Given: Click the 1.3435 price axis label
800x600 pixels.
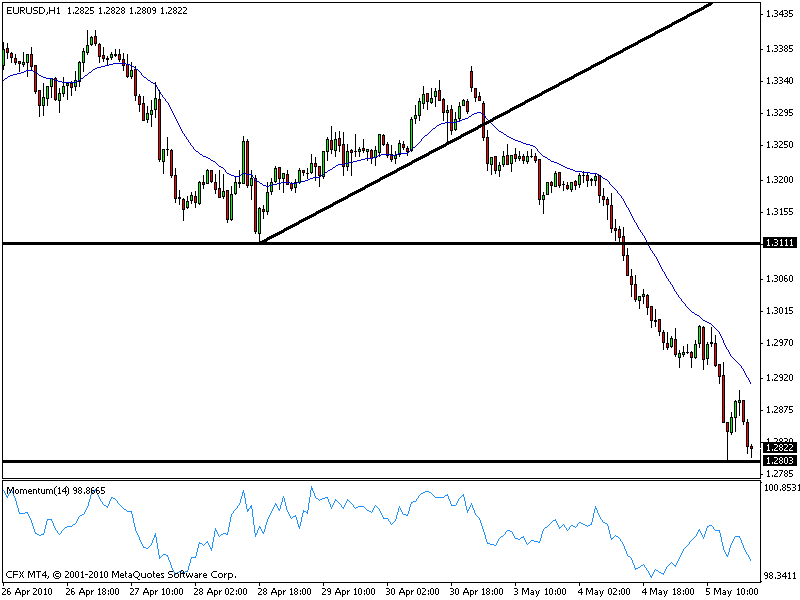Looking at the screenshot, I should pyautogui.click(x=780, y=14).
